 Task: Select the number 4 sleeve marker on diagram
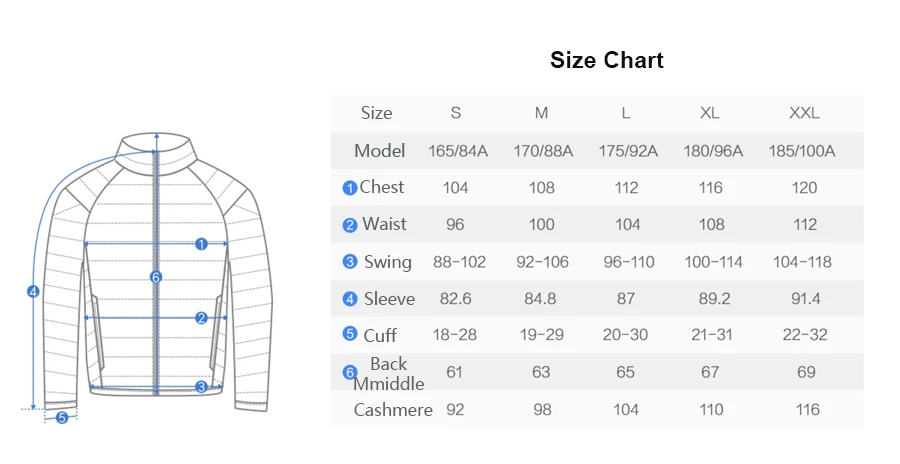33,292
